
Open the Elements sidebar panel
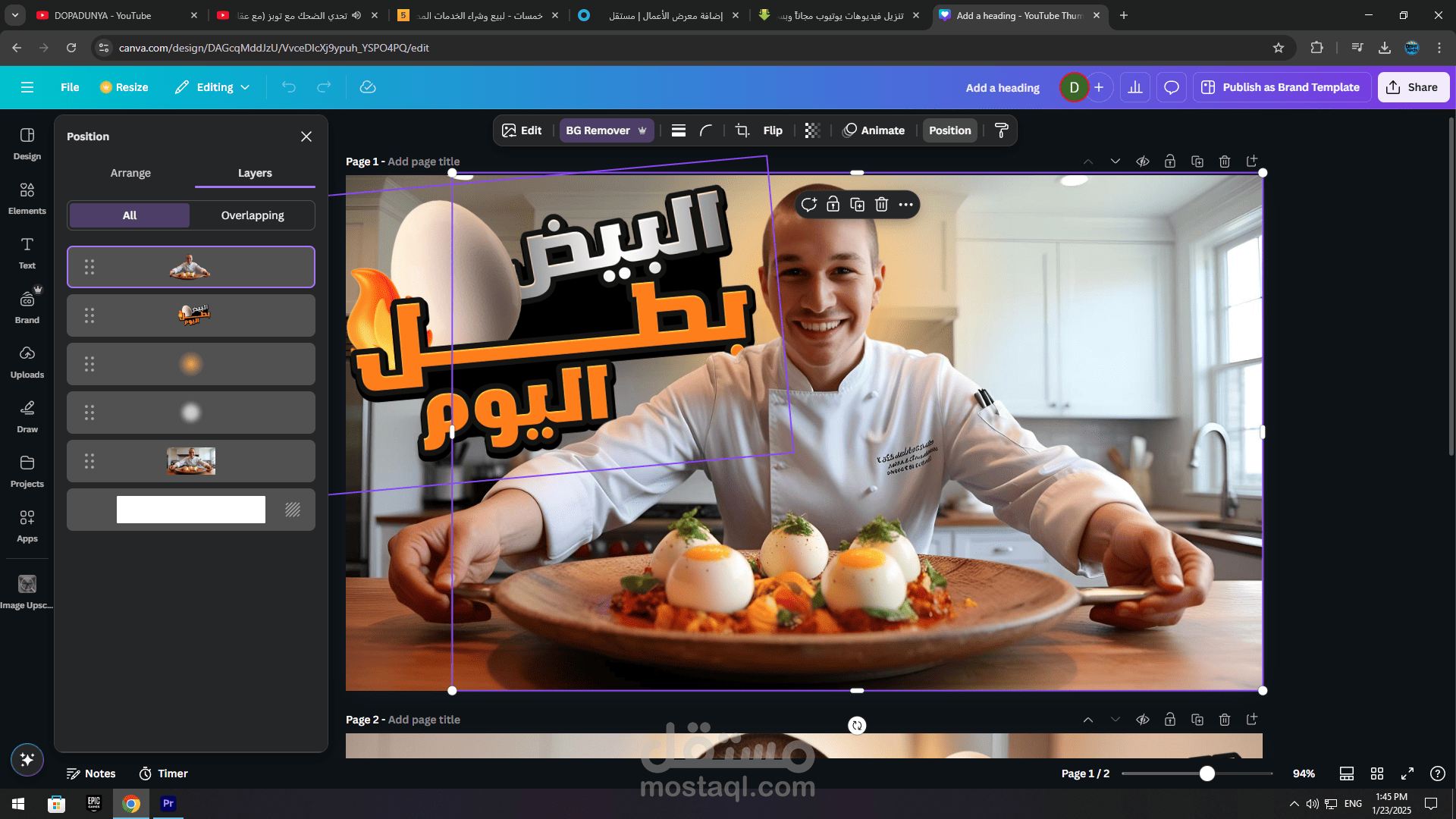(27, 199)
